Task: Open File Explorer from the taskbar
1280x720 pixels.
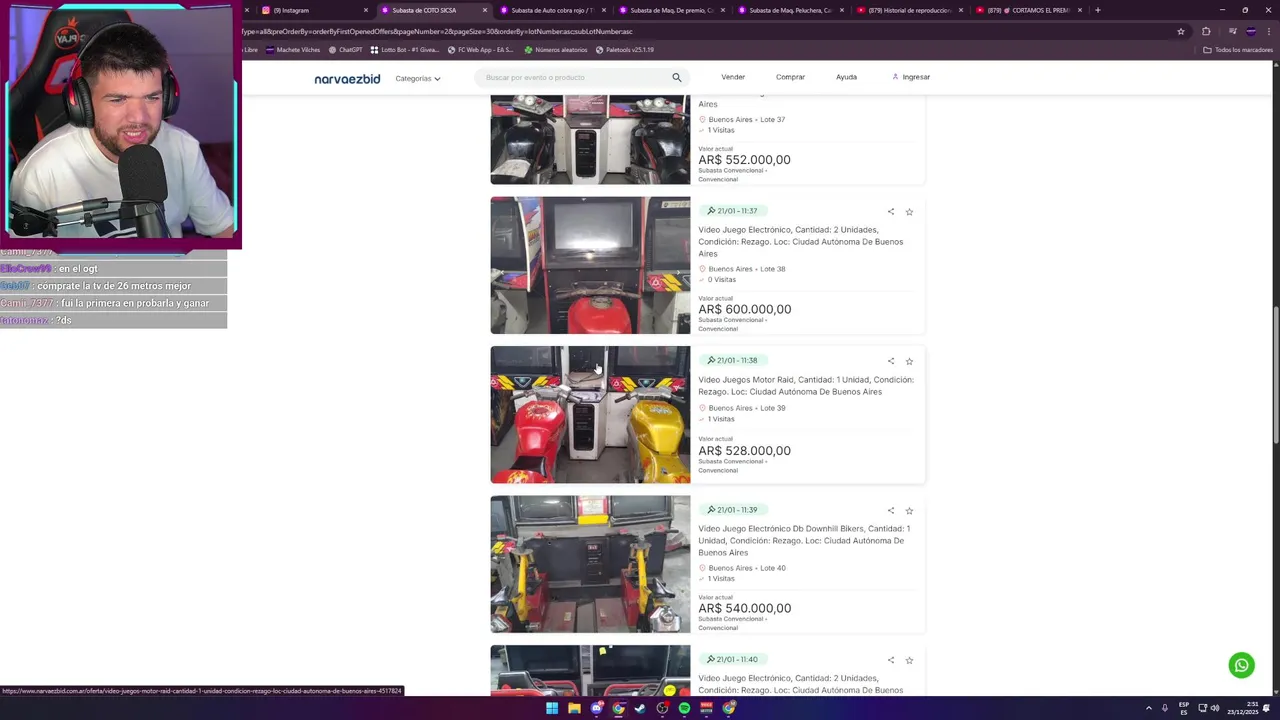Action: pos(574,708)
